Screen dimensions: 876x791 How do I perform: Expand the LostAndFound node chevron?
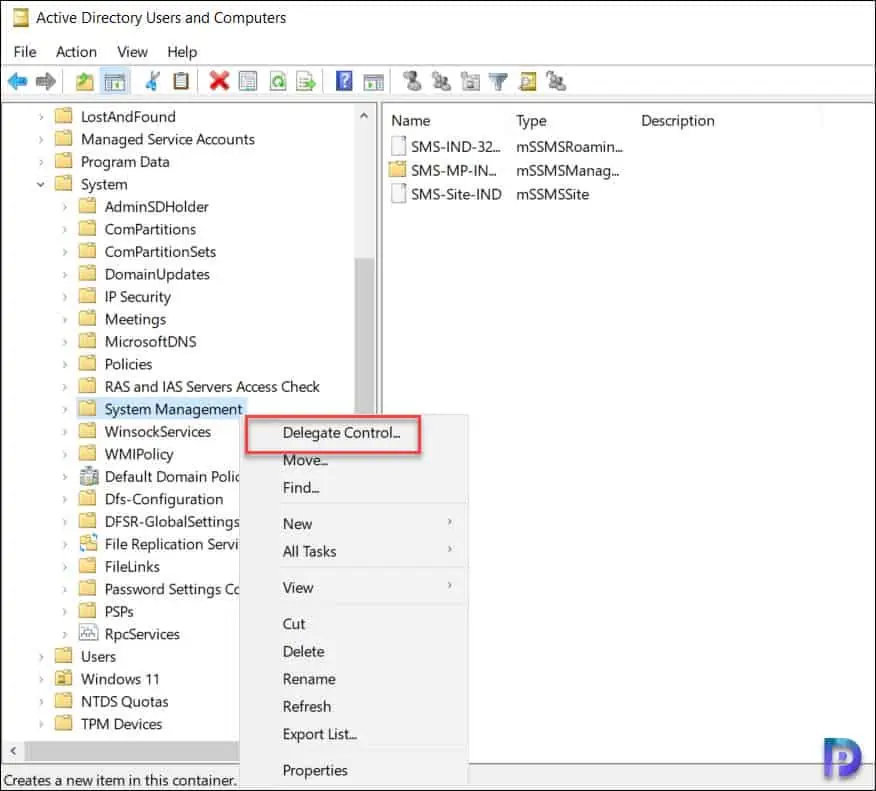tap(41, 117)
